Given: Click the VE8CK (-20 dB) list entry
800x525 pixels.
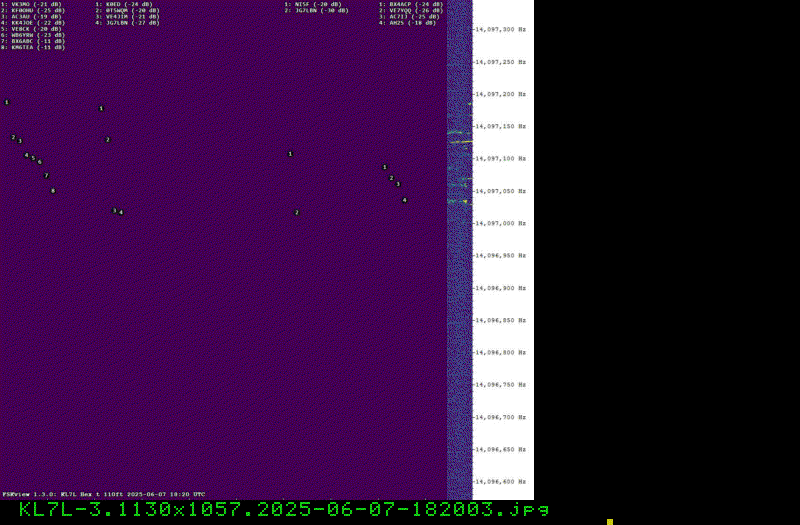Looking at the screenshot, I should click(x=31, y=29).
